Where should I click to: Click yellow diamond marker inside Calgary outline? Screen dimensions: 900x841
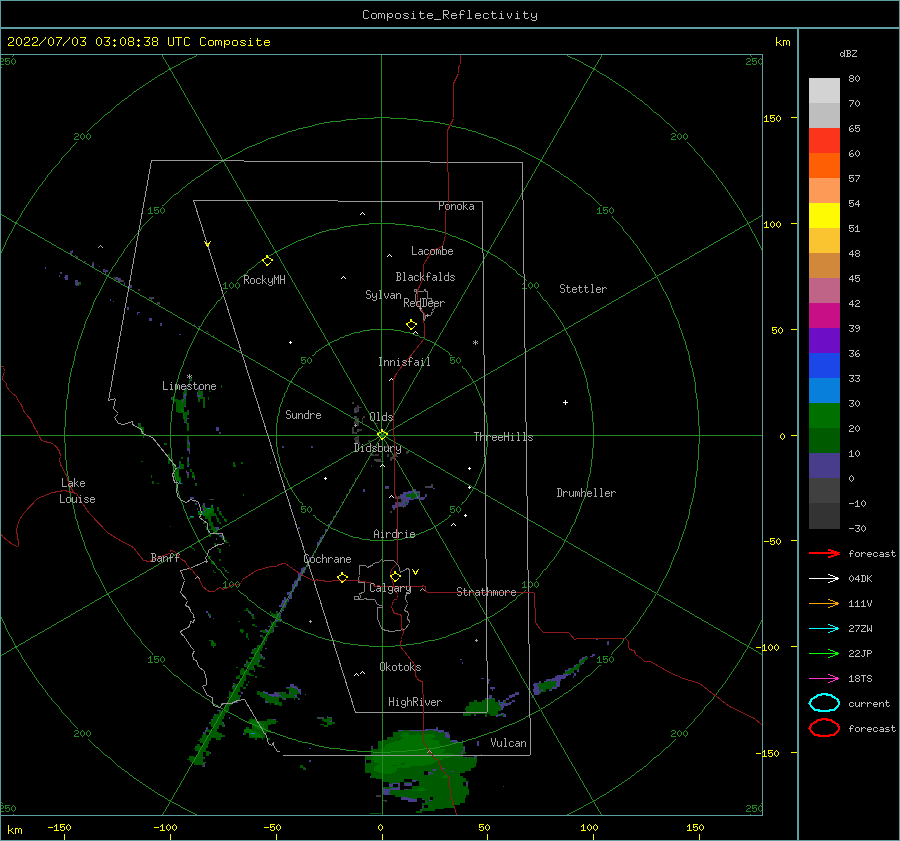(x=395, y=576)
